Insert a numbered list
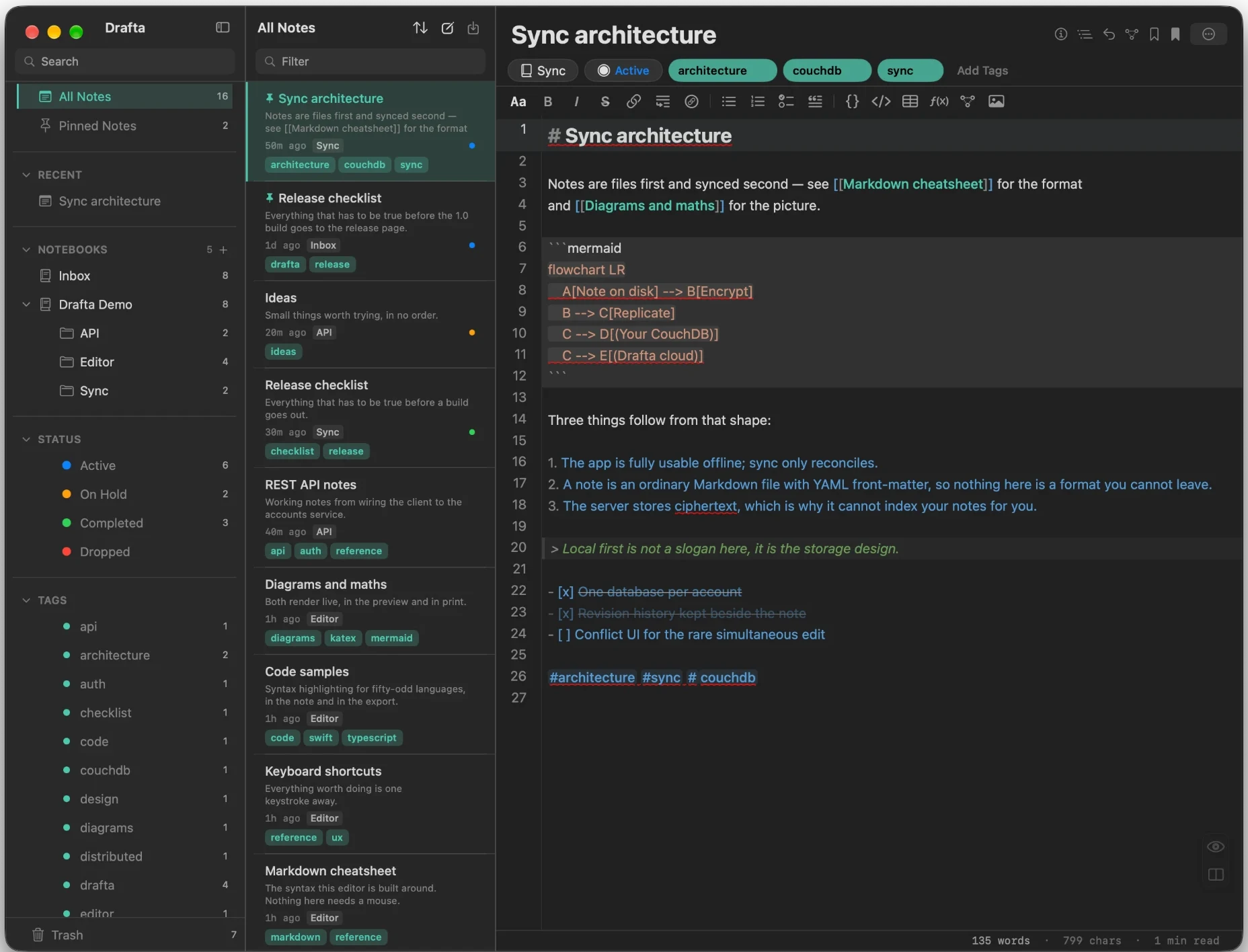The height and width of the screenshot is (952, 1248). 758,102
